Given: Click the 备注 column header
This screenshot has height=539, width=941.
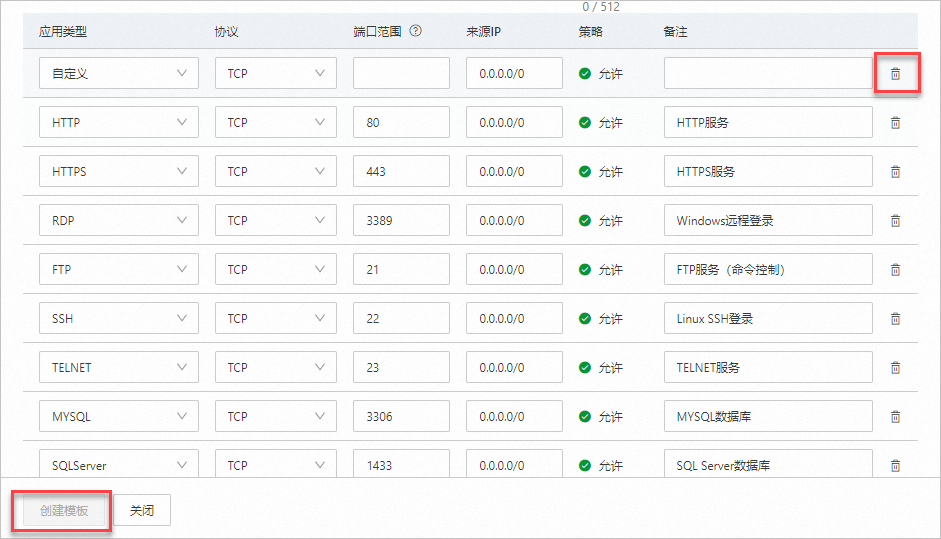Looking at the screenshot, I should (x=675, y=31).
